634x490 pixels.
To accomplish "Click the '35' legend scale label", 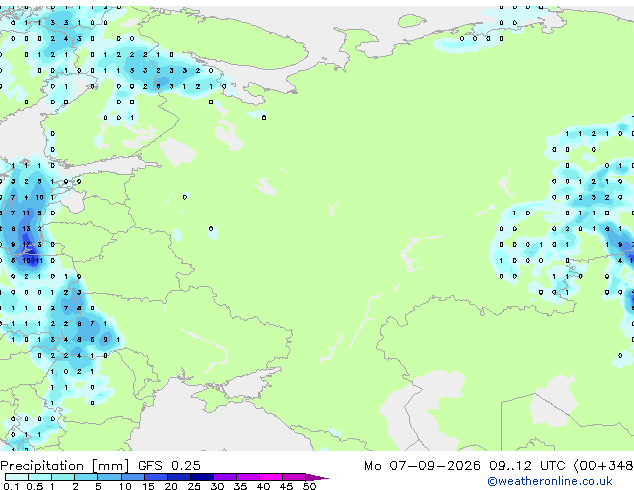I will [x=240, y=486].
